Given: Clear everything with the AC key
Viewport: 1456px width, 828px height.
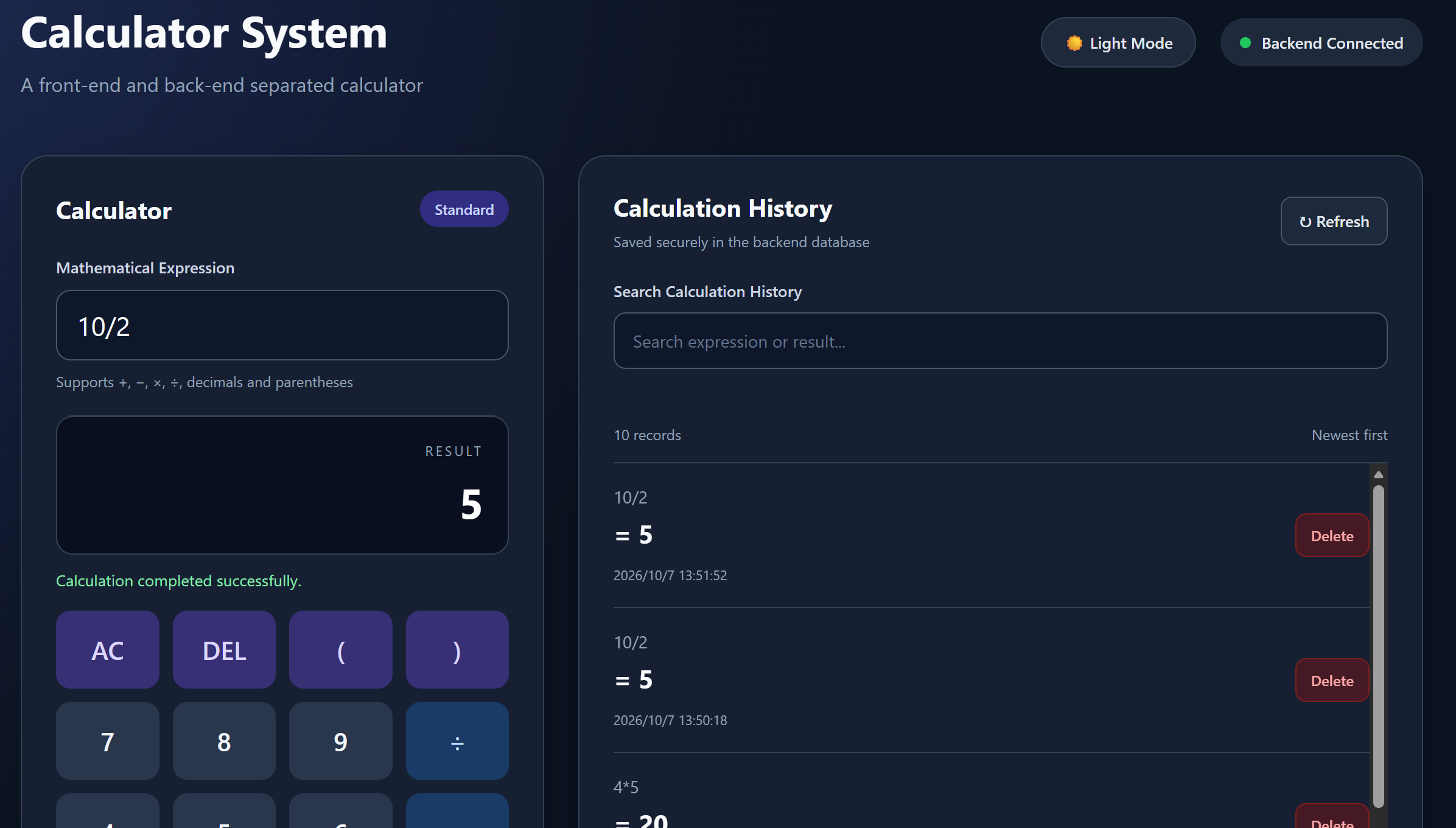Looking at the screenshot, I should tap(108, 650).
